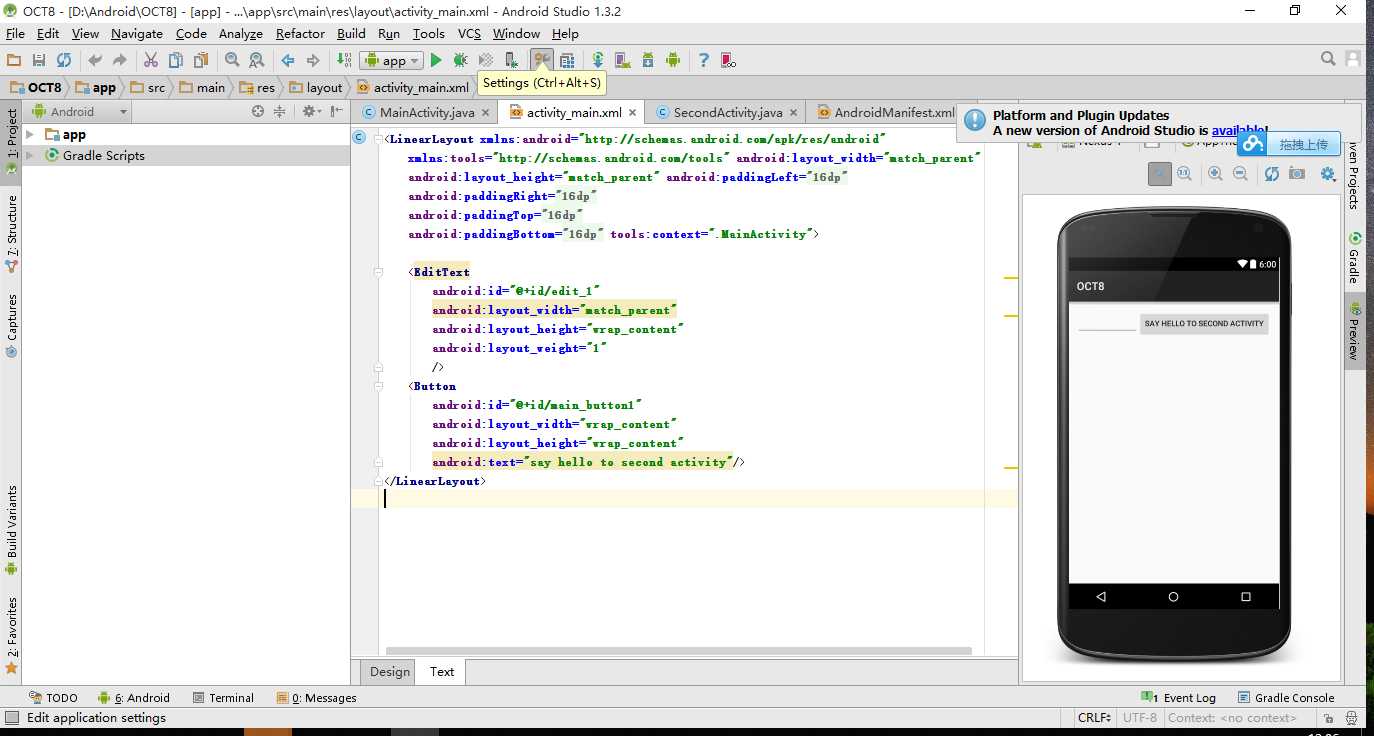
Task: Expand the app module tree node
Action: 30,135
